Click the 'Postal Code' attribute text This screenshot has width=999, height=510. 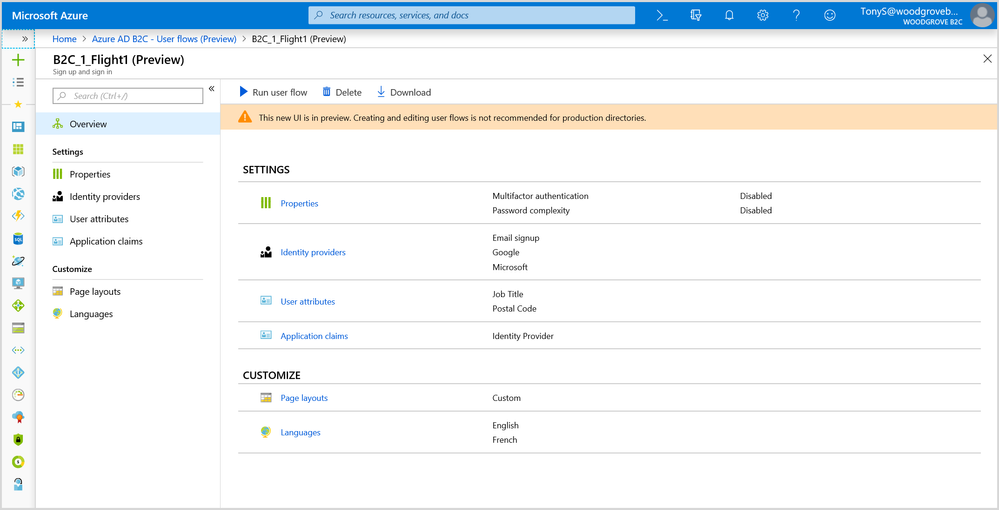click(514, 309)
